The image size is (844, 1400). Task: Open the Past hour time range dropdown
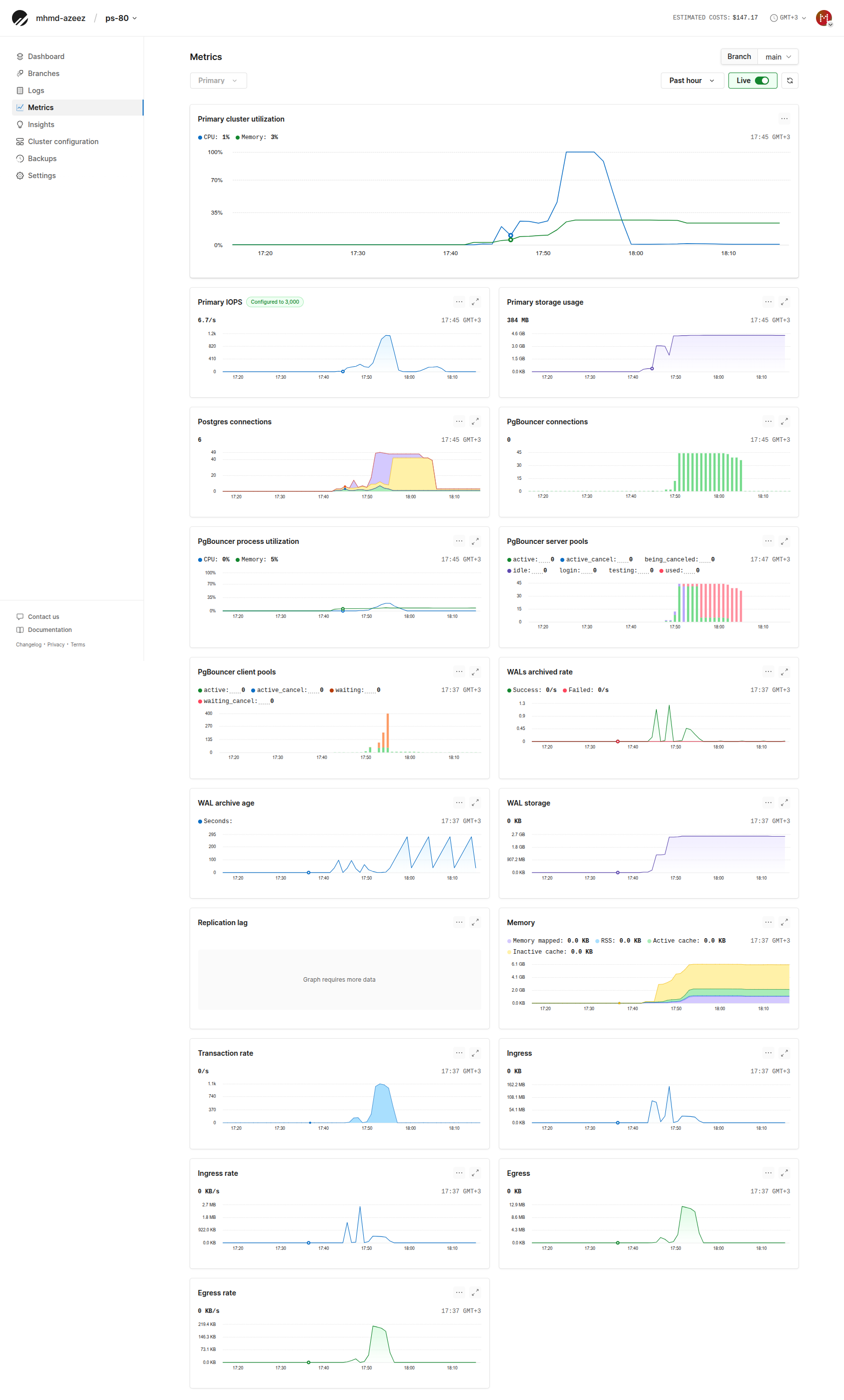click(x=691, y=81)
